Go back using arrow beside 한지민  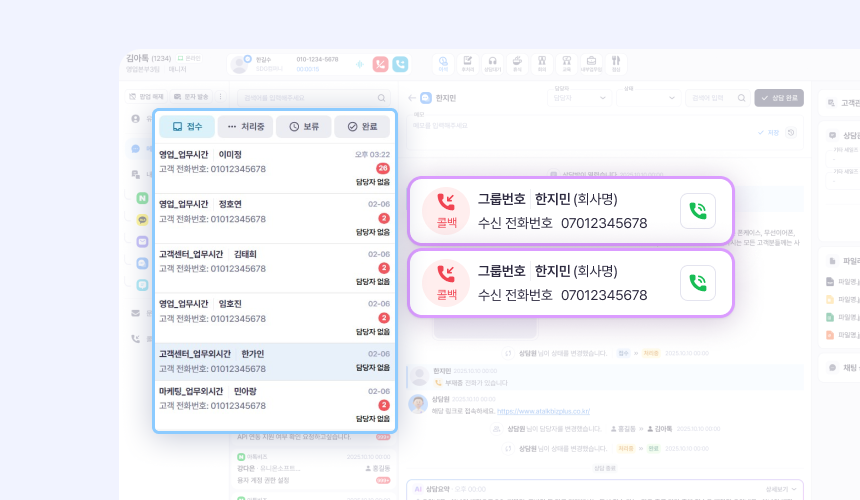tap(412, 98)
